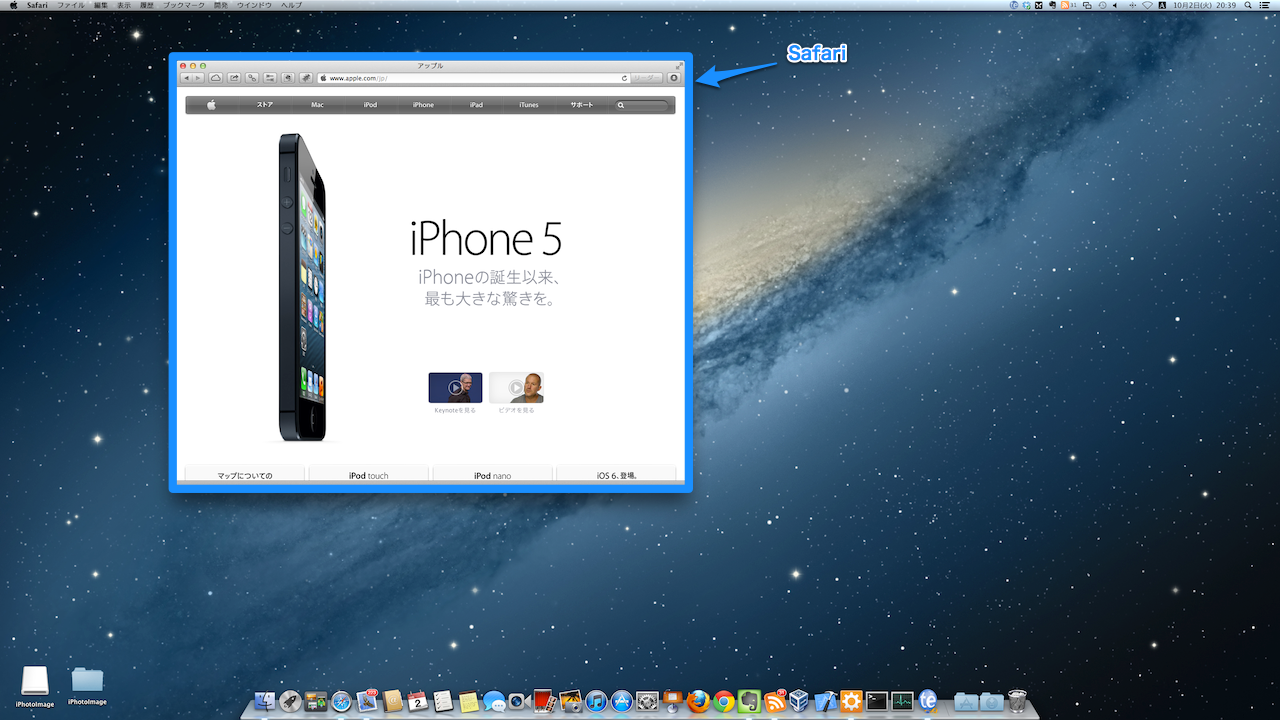The height and width of the screenshot is (720, 1280).
Task: Click the サポート link in Apple navigation
Action: click(x=582, y=105)
